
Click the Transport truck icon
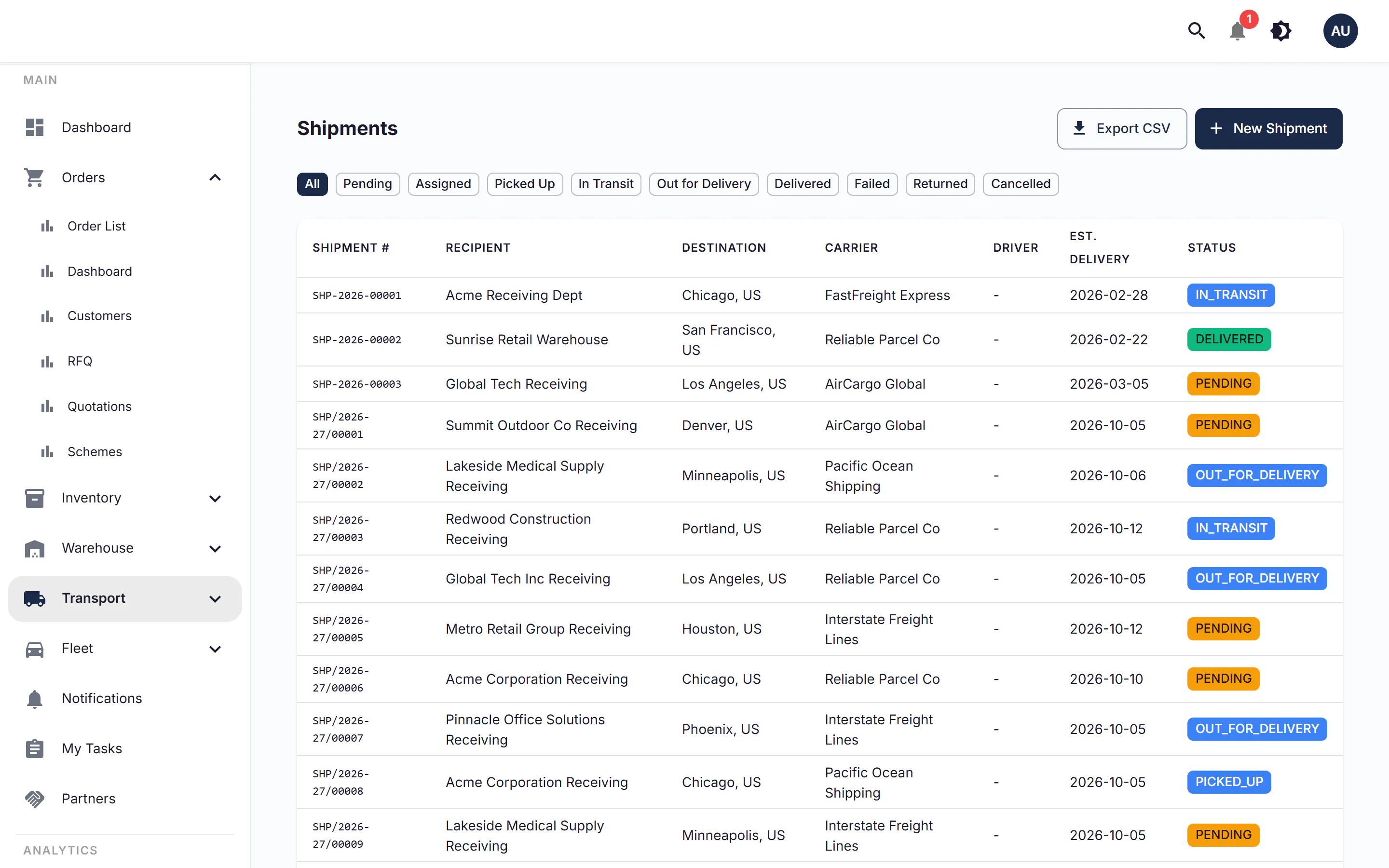[x=34, y=598]
